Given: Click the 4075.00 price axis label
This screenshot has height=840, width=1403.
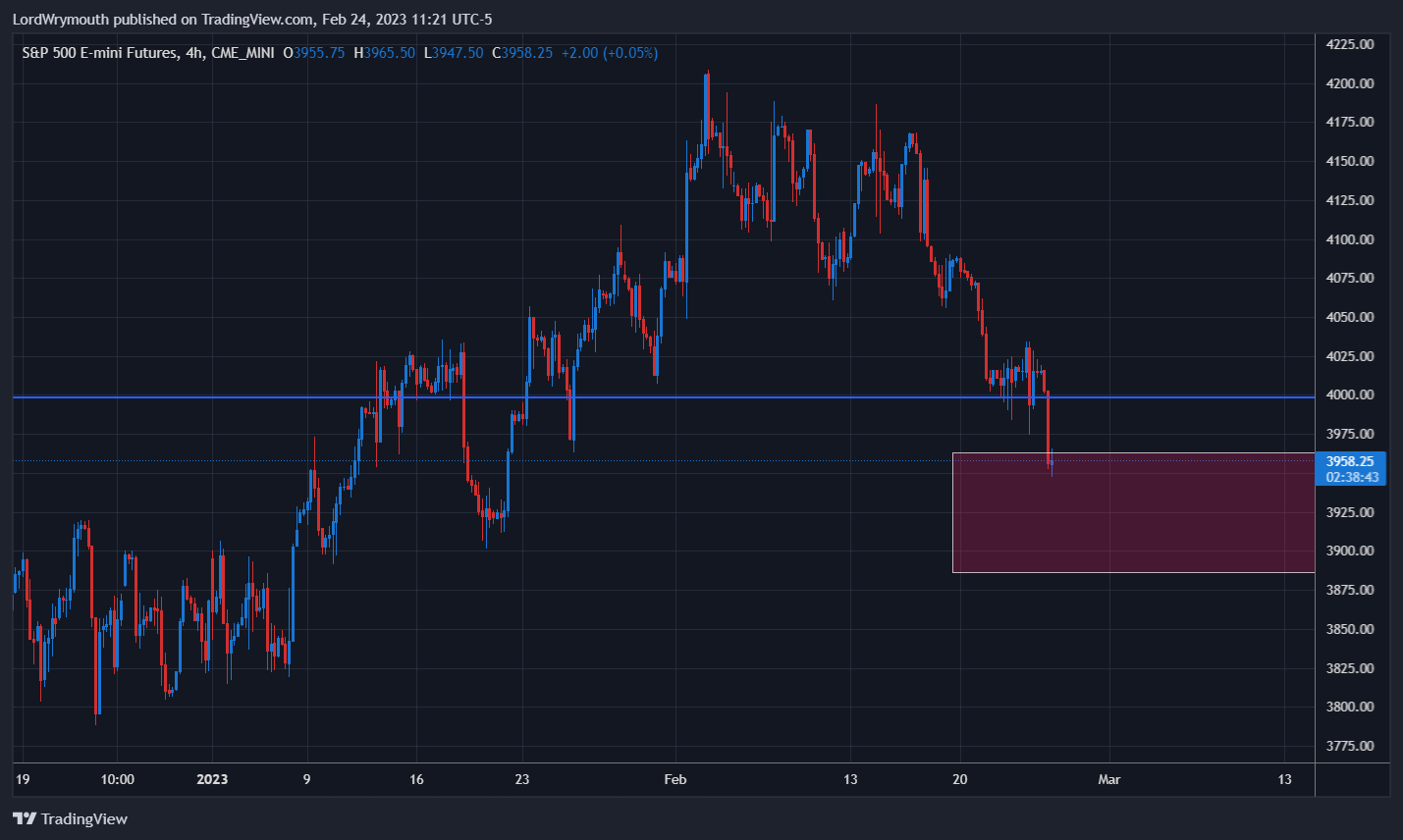Looking at the screenshot, I should (1350, 278).
